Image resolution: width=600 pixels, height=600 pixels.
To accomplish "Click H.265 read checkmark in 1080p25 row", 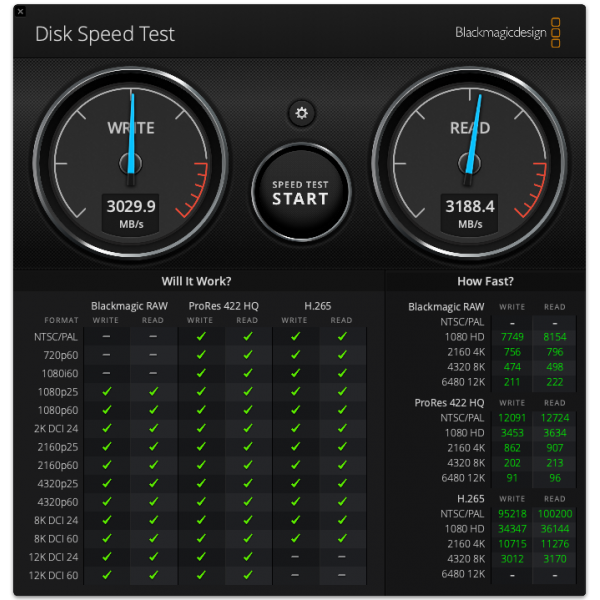I will (x=342, y=392).
